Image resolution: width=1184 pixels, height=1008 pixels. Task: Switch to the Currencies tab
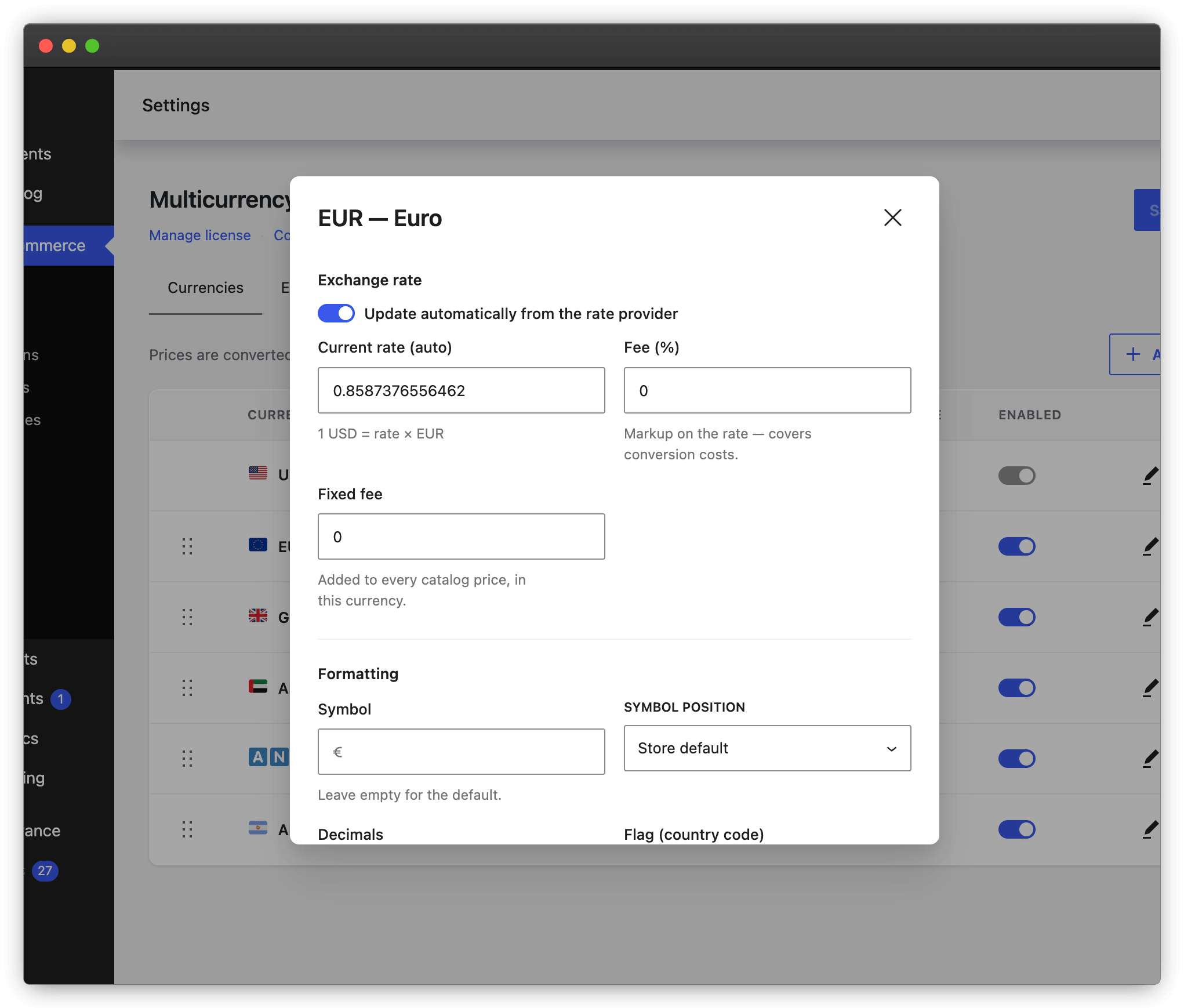[205, 288]
